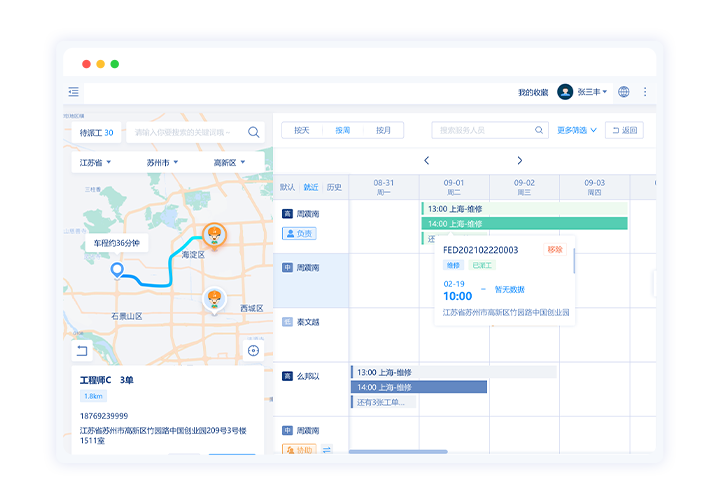Image resolution: width=720 pixels, height=500 pixels.
Task: Click the 返回 back button
Action: 624,130
